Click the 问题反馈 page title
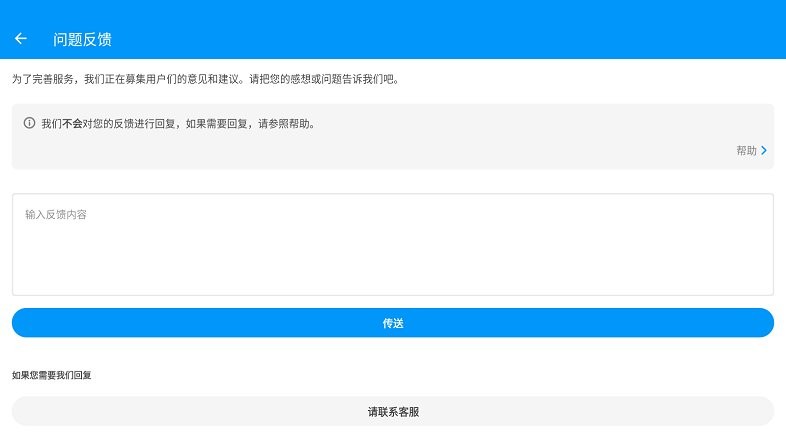The width and height of the screenshot is (786, 442). [x=82, y=39]
